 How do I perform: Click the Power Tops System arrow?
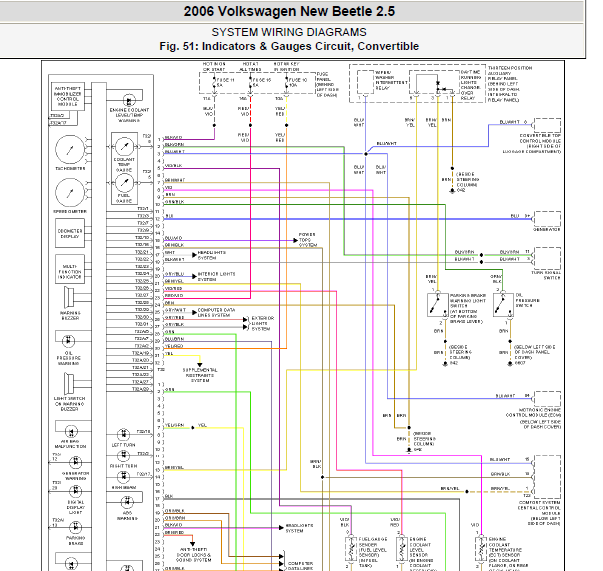(295, 240)
